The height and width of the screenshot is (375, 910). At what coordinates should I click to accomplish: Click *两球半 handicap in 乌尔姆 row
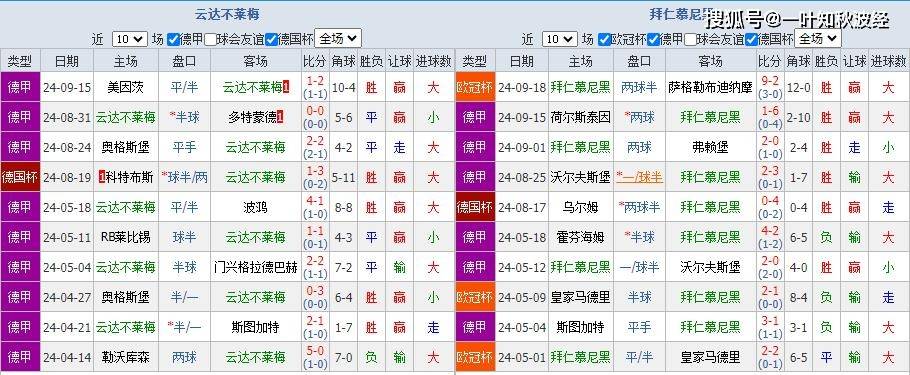(639, 207)
